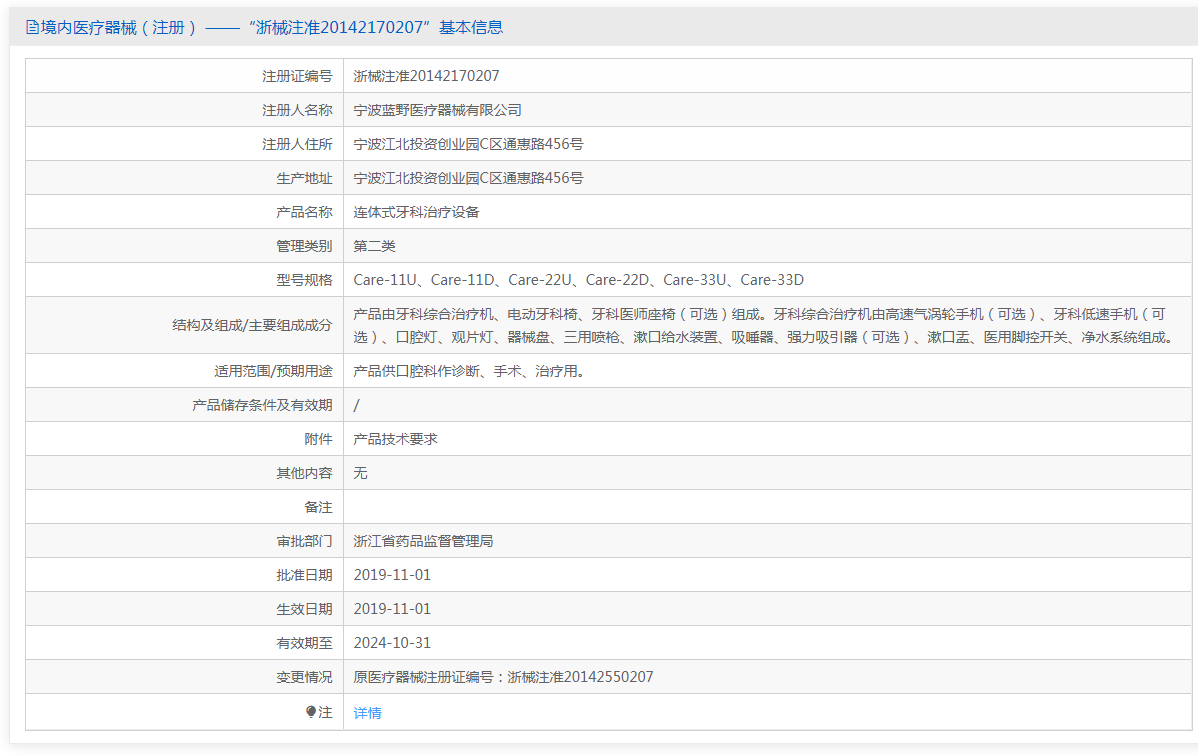1198x756 pixels.
Task: Click the 结构及组成/主要组成成分 label
Action: click(x=252, y=325)
